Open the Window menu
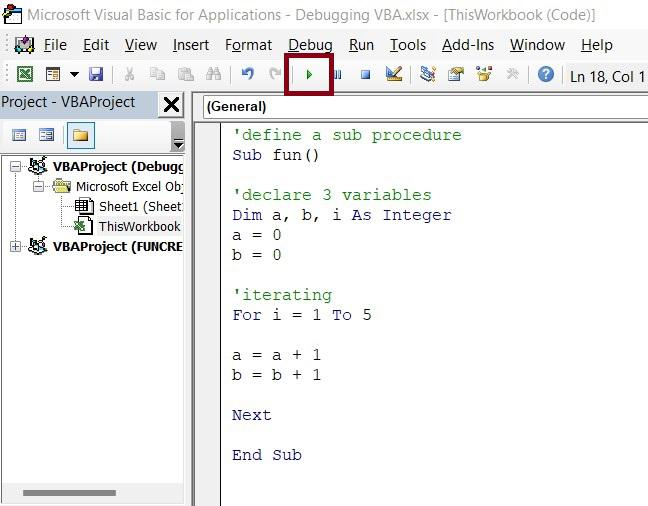 [x=537, y=45]
